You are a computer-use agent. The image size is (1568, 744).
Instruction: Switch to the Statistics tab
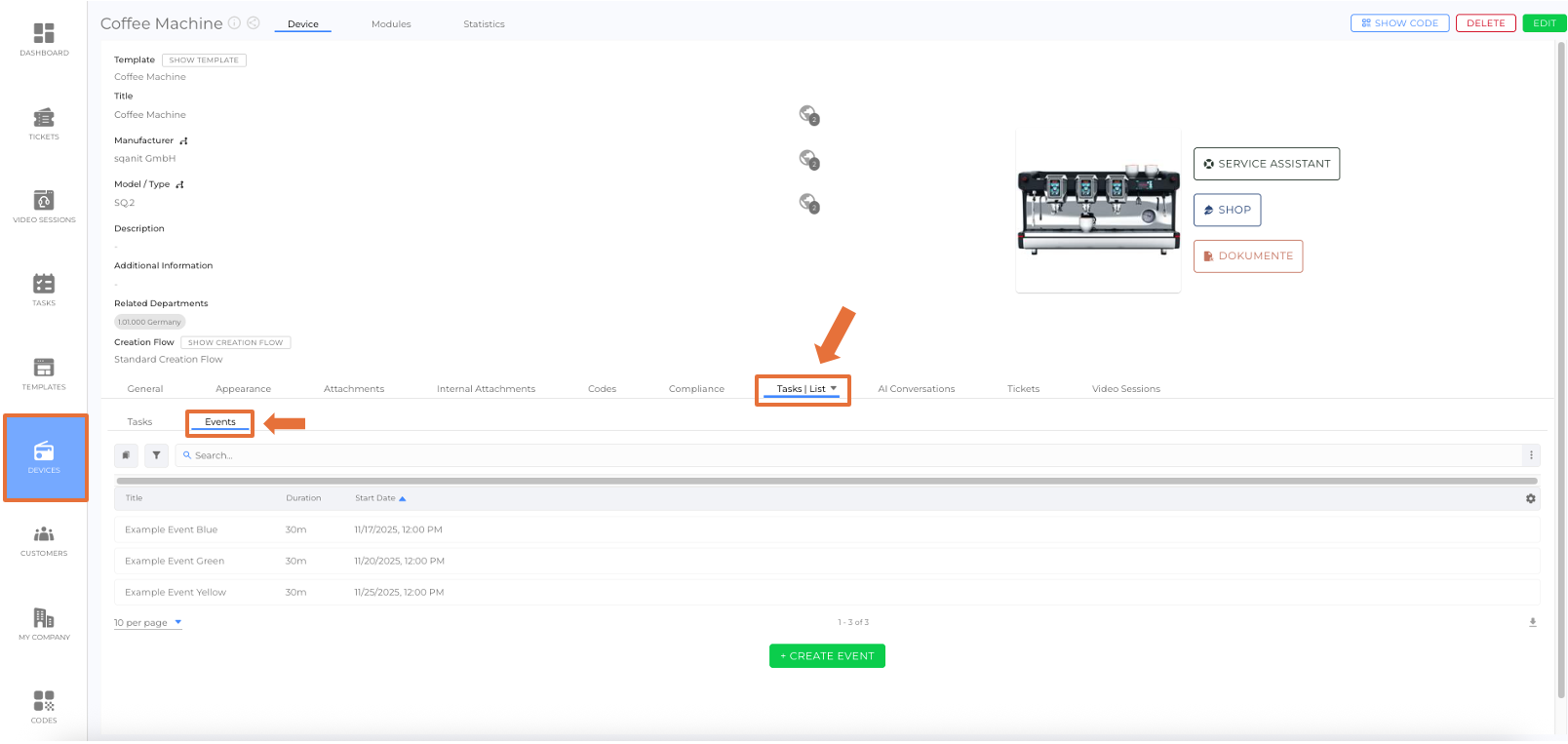pyautogui.click(x=484, y=24)
